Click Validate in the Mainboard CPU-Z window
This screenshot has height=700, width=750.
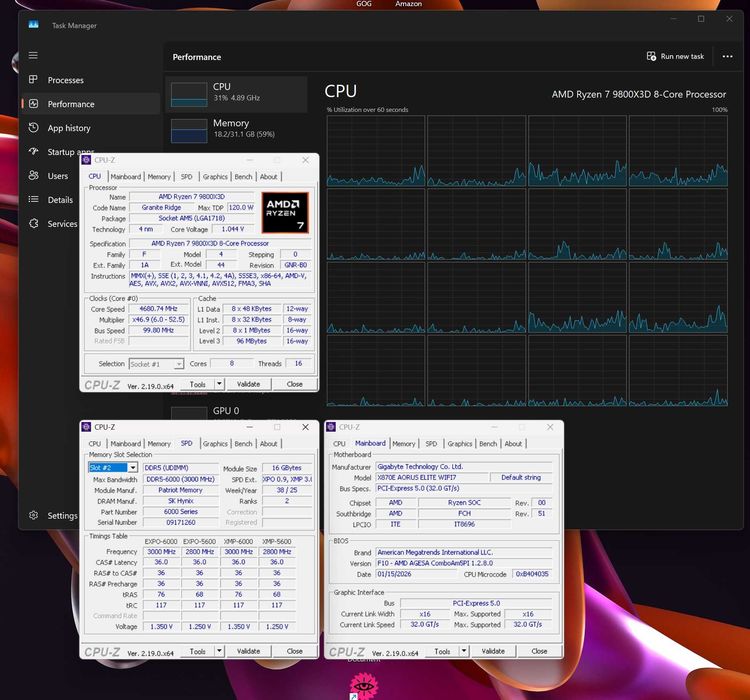pyautogui.click(x=494, y=651)
